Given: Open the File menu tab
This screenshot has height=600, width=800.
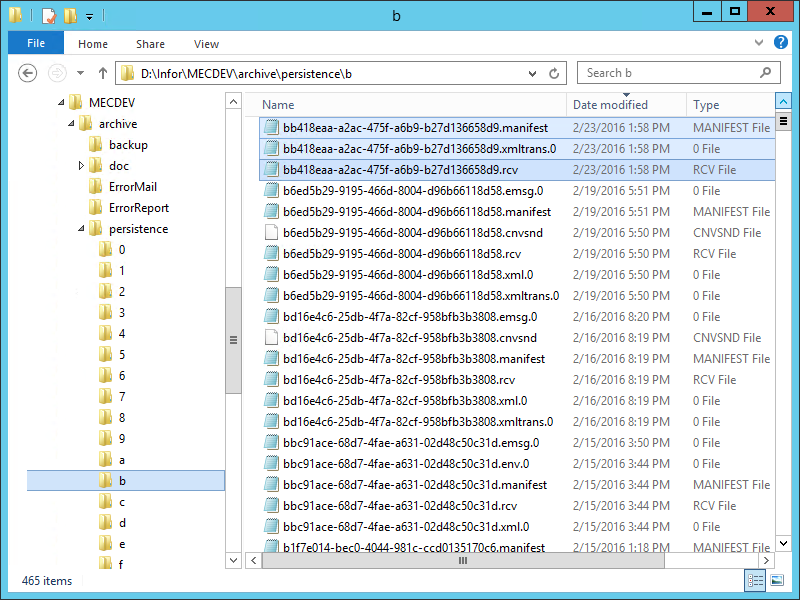Looking at the screenshot, I should pos(37,43).
